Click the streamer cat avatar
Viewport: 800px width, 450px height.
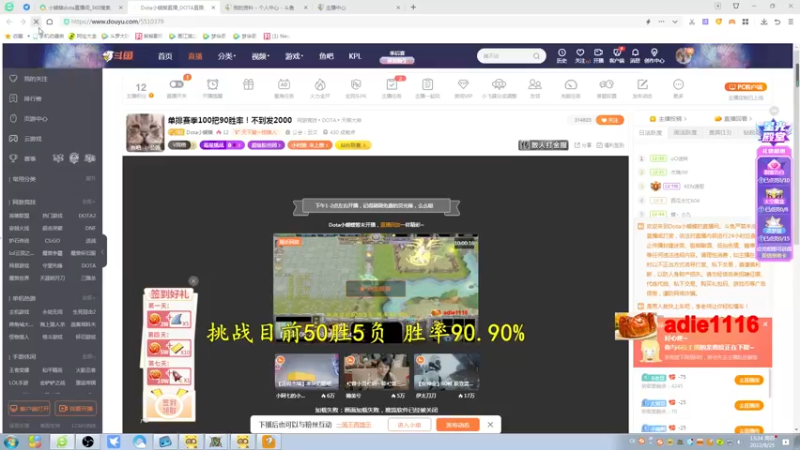coord(145,133)
